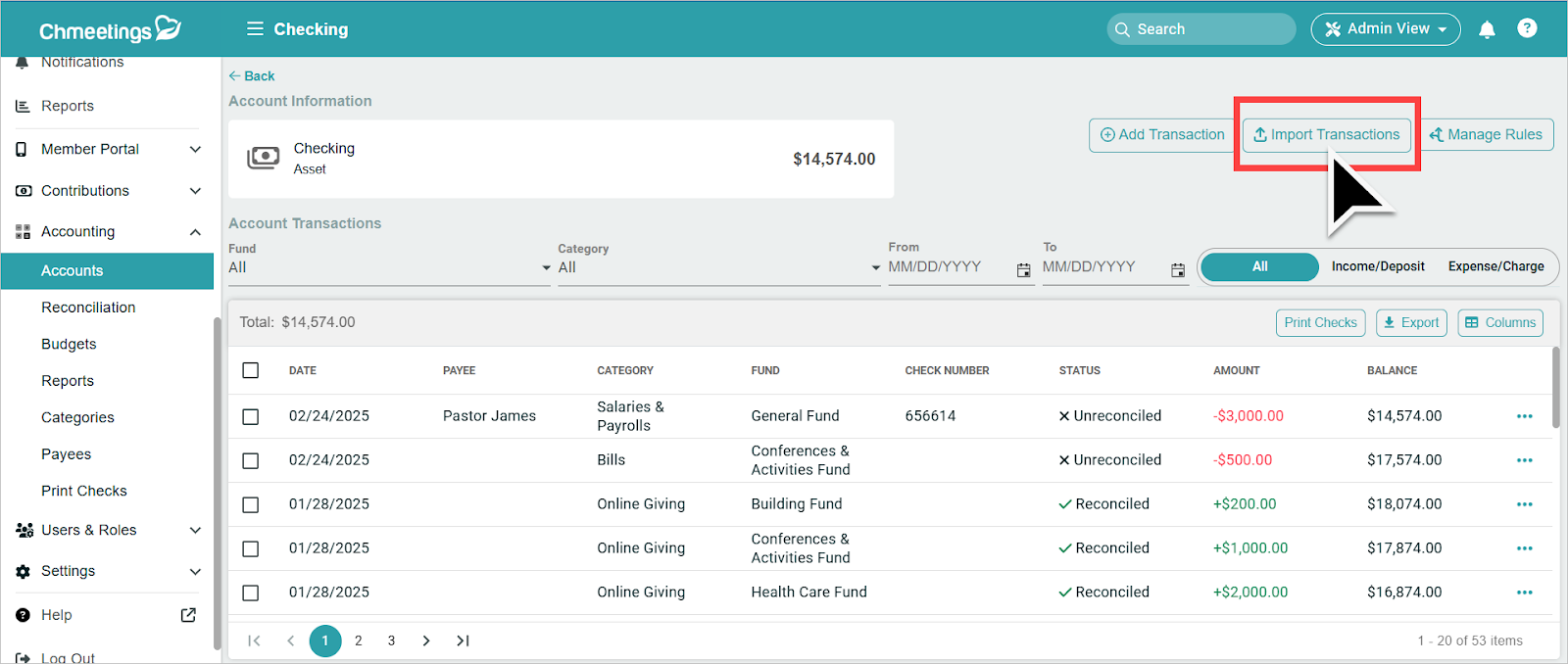This screenshot has height=664, width=1568.
Task: Click the notifications bell icon
Action: coord(1487,29)
